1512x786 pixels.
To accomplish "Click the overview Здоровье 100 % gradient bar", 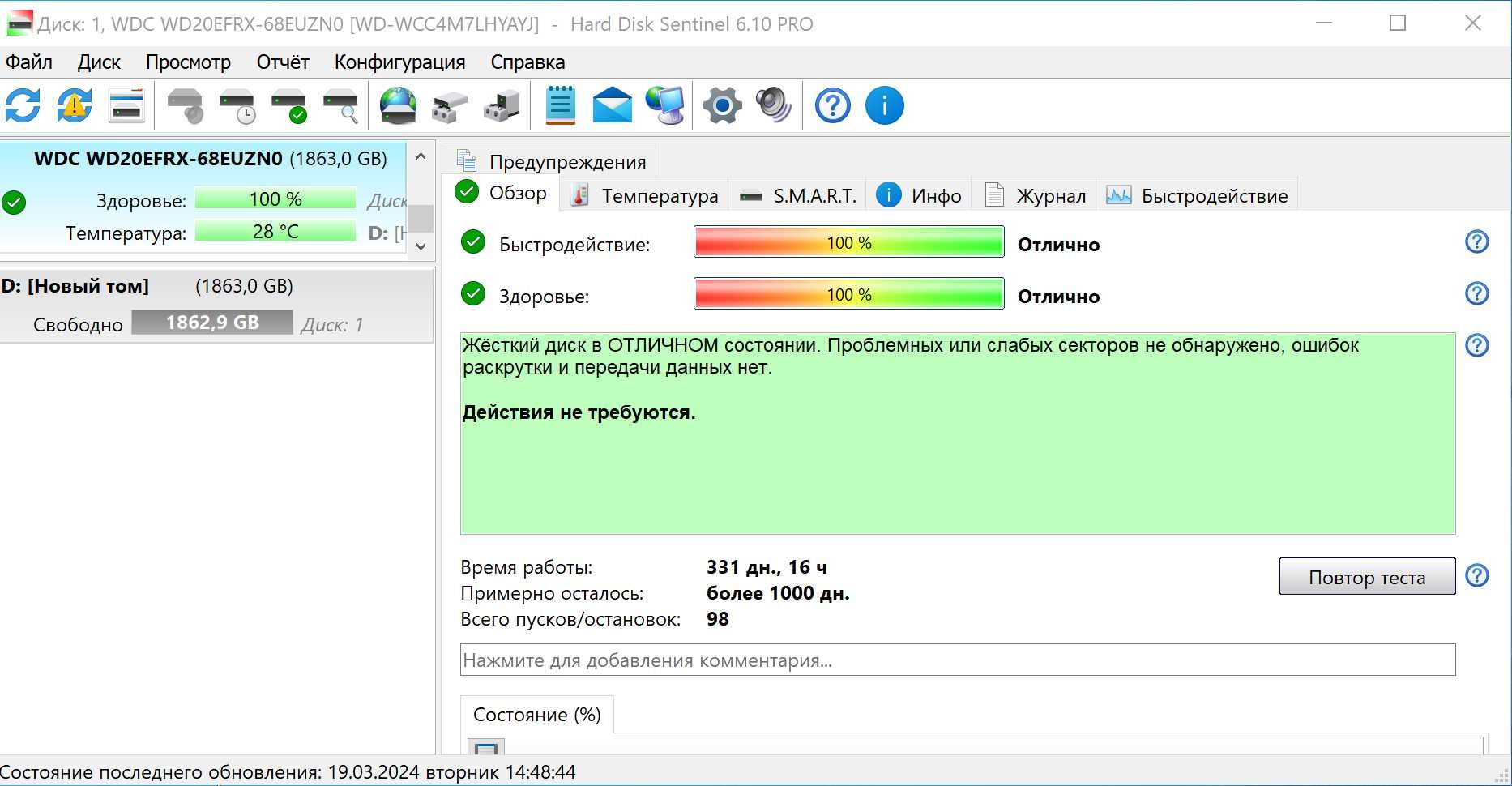I will click(849, 293).
